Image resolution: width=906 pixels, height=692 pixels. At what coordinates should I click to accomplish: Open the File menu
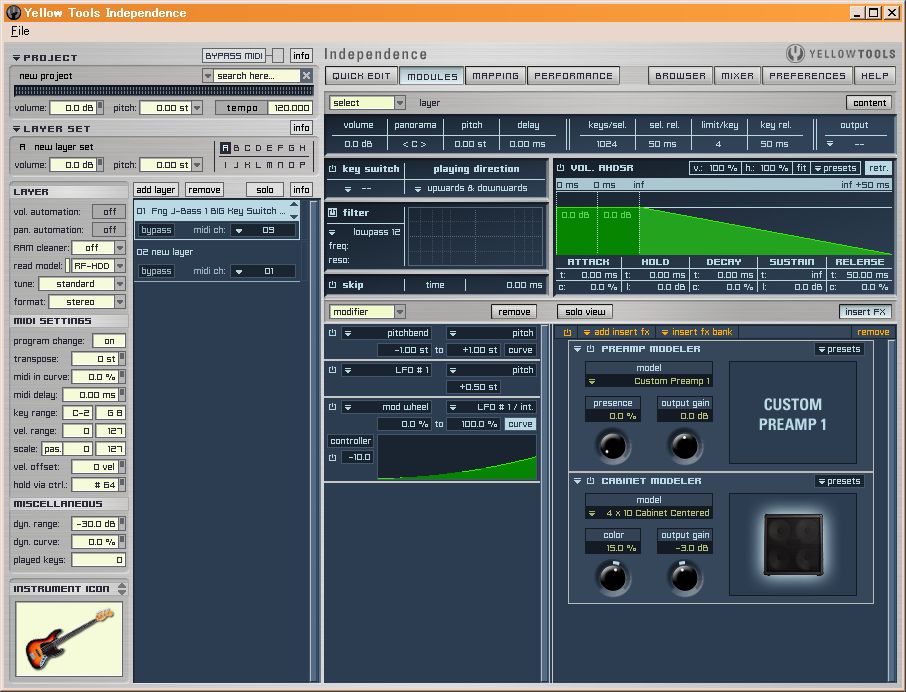pyautogui.click(x=20, y=31)
